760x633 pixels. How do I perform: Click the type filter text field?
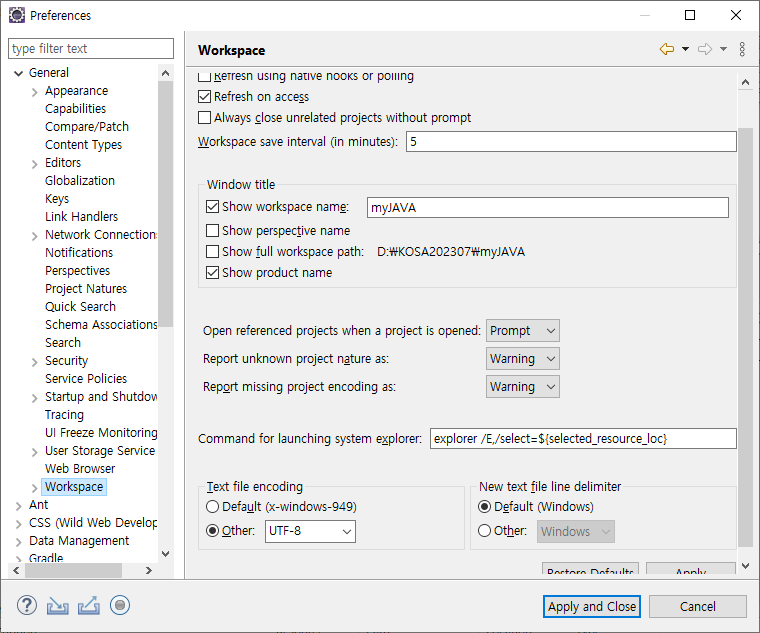click(x=91, y=48)
